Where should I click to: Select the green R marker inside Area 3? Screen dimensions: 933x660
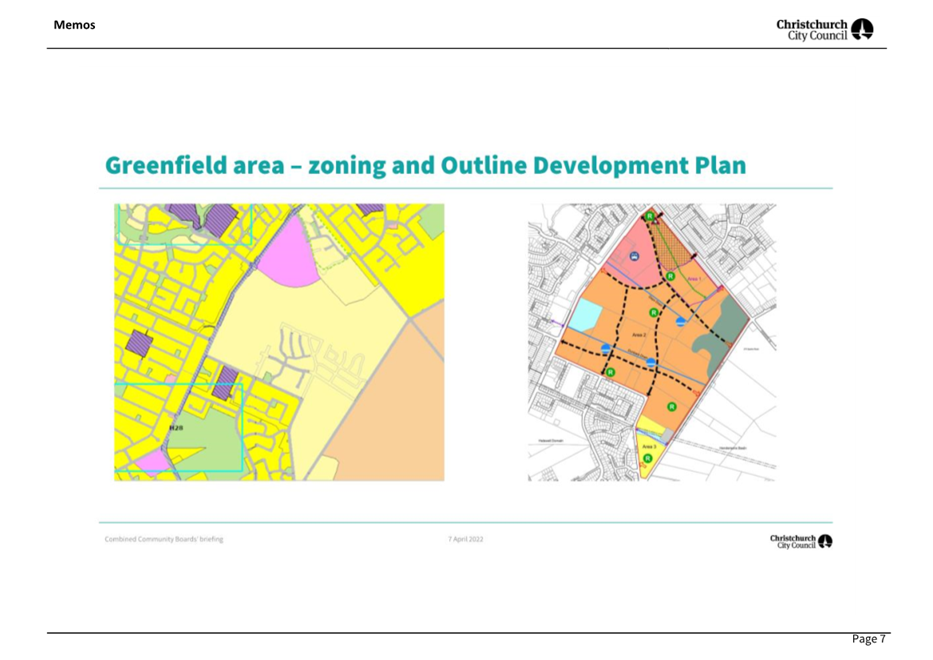(x=647, y=458)
